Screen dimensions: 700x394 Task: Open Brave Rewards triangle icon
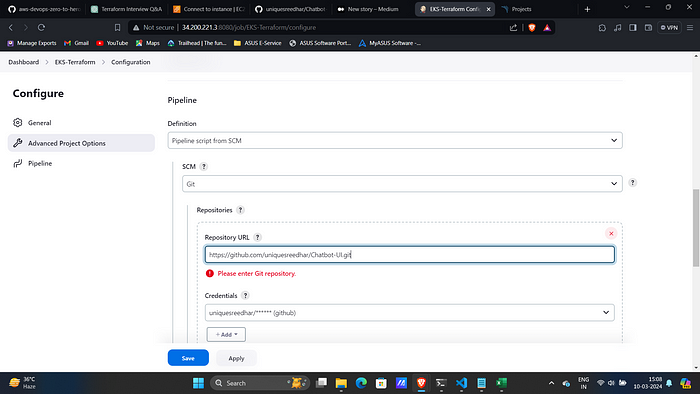click(x=547, y=28)
